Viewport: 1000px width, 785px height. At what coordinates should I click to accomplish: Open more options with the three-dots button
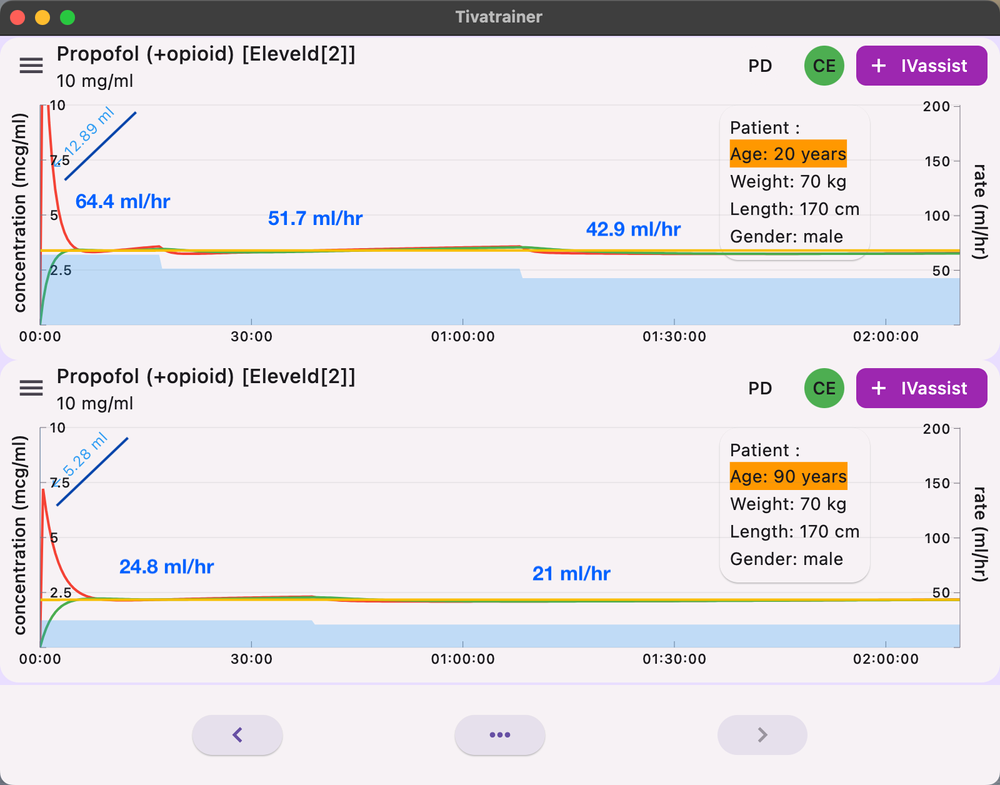(500, 735)
